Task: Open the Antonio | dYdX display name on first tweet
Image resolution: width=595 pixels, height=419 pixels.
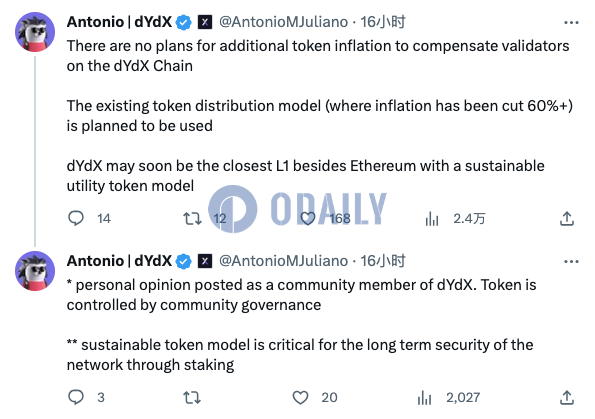Action: click(120, 22)
